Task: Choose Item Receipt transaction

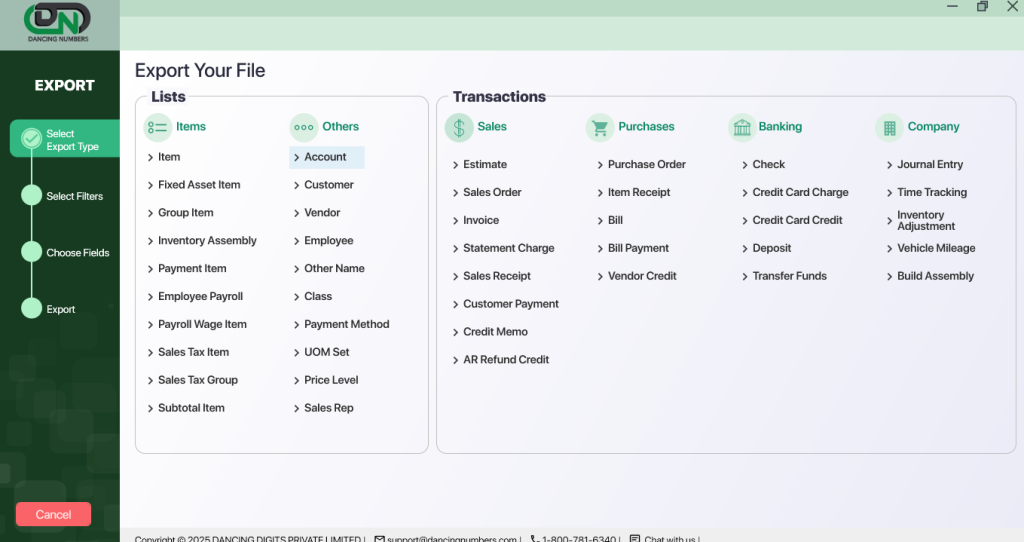Action: pyautogui.click(x=639, y=193)
